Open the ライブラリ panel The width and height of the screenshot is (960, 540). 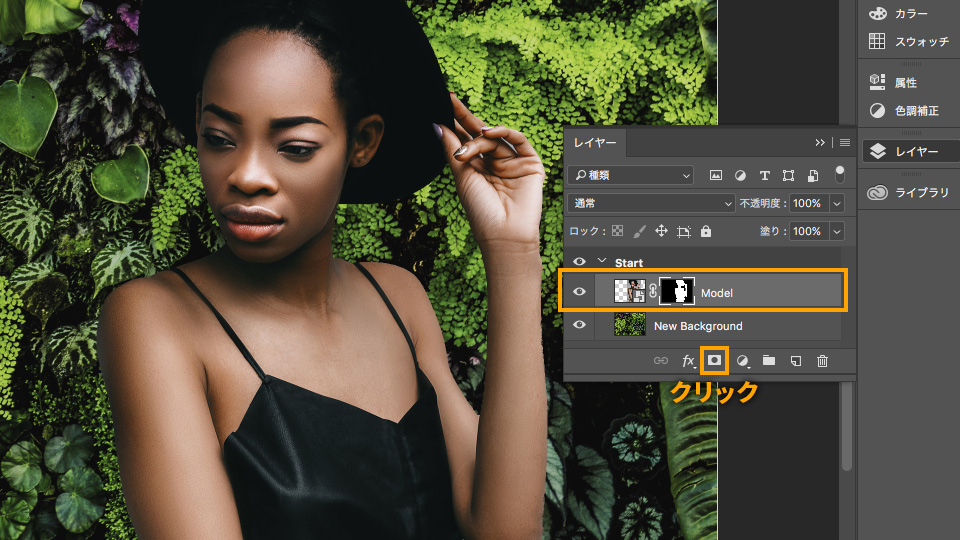tap(908, 193)
